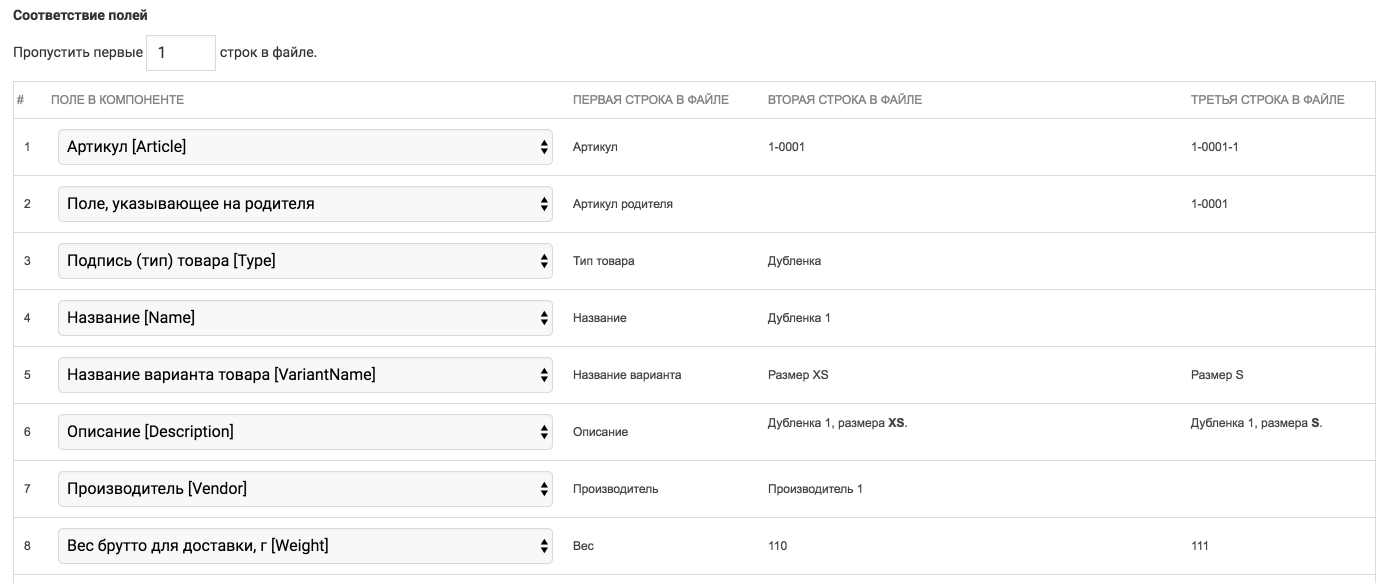This screenshot has height=583, width=1390.
Task: Select the Размер XS cell value
Action: pos(797,375)
